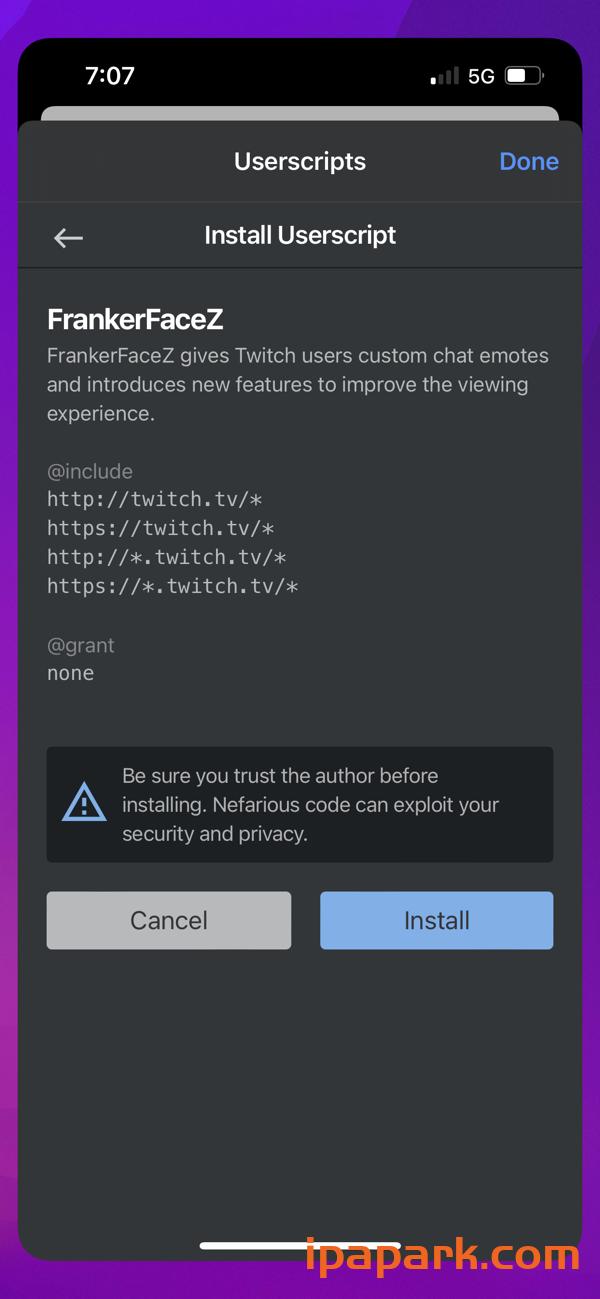Image resolution: width=600 pixels, height=1299 pixels.
Task: Open the Userscripts title header
Action: pos(299,161)
